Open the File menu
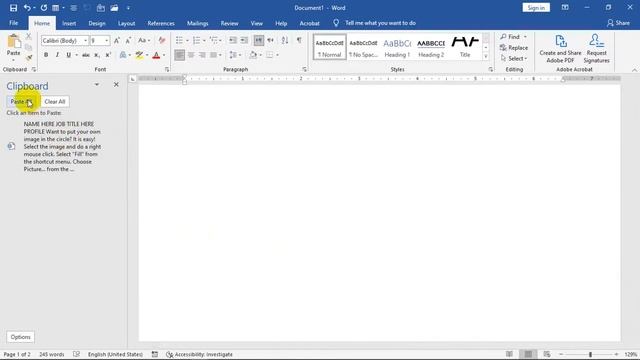 [13, 23]
